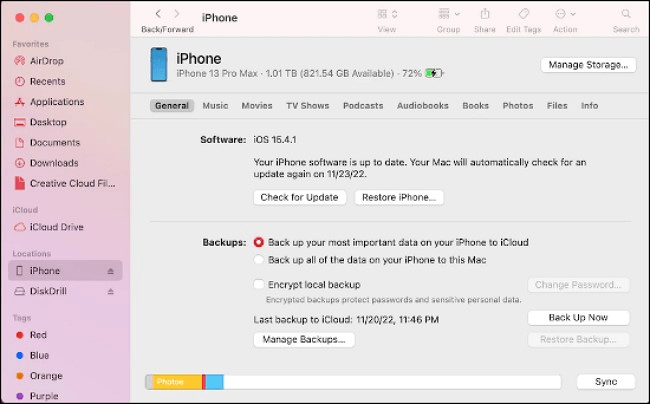Switch to the Photos tab
The width and height of the screenshot is (650, 404).
[518, 106]
